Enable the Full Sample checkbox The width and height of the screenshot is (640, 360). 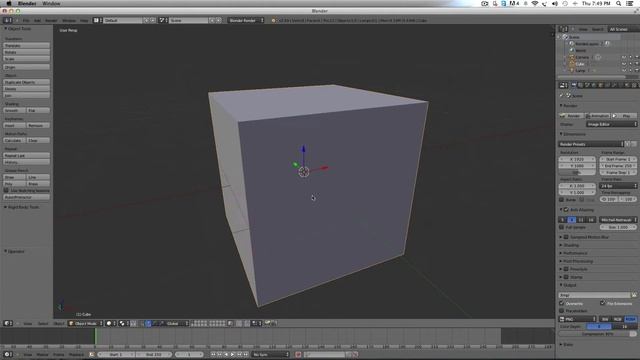point(562,227)
